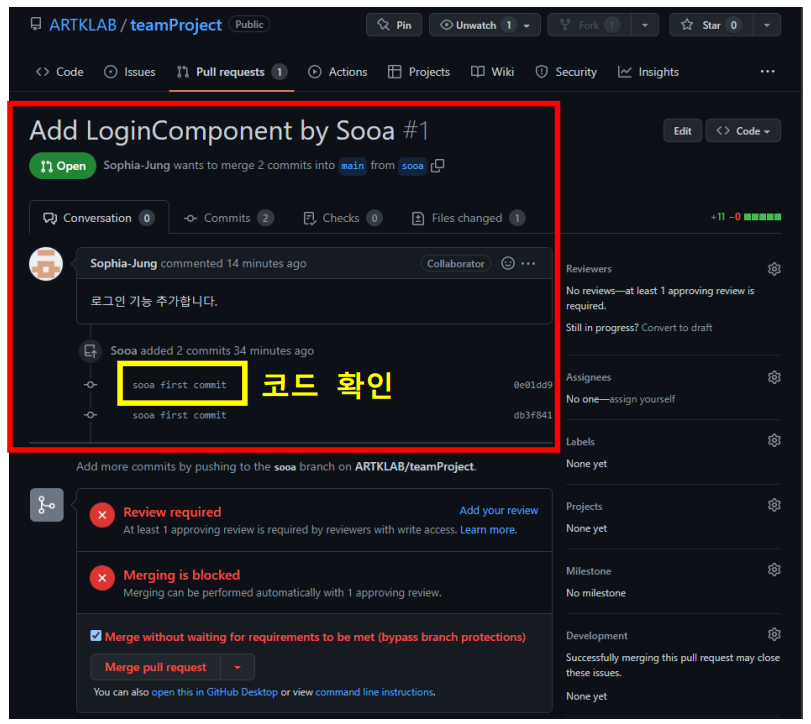Viewport: 811px width, 724px height.
Task: Open the Actions tab
Action: pyautogui.click(x=338, y=72)
